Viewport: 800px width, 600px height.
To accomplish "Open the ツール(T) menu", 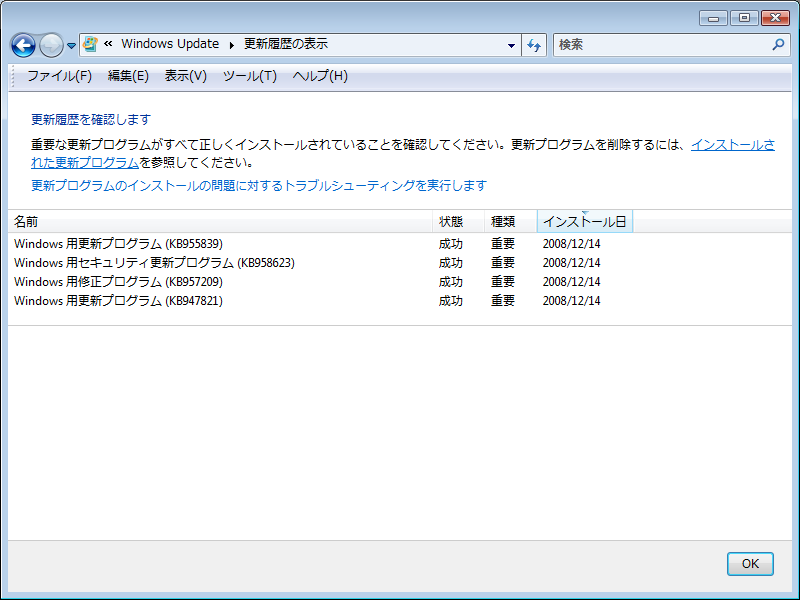I will tap(249, 76).
